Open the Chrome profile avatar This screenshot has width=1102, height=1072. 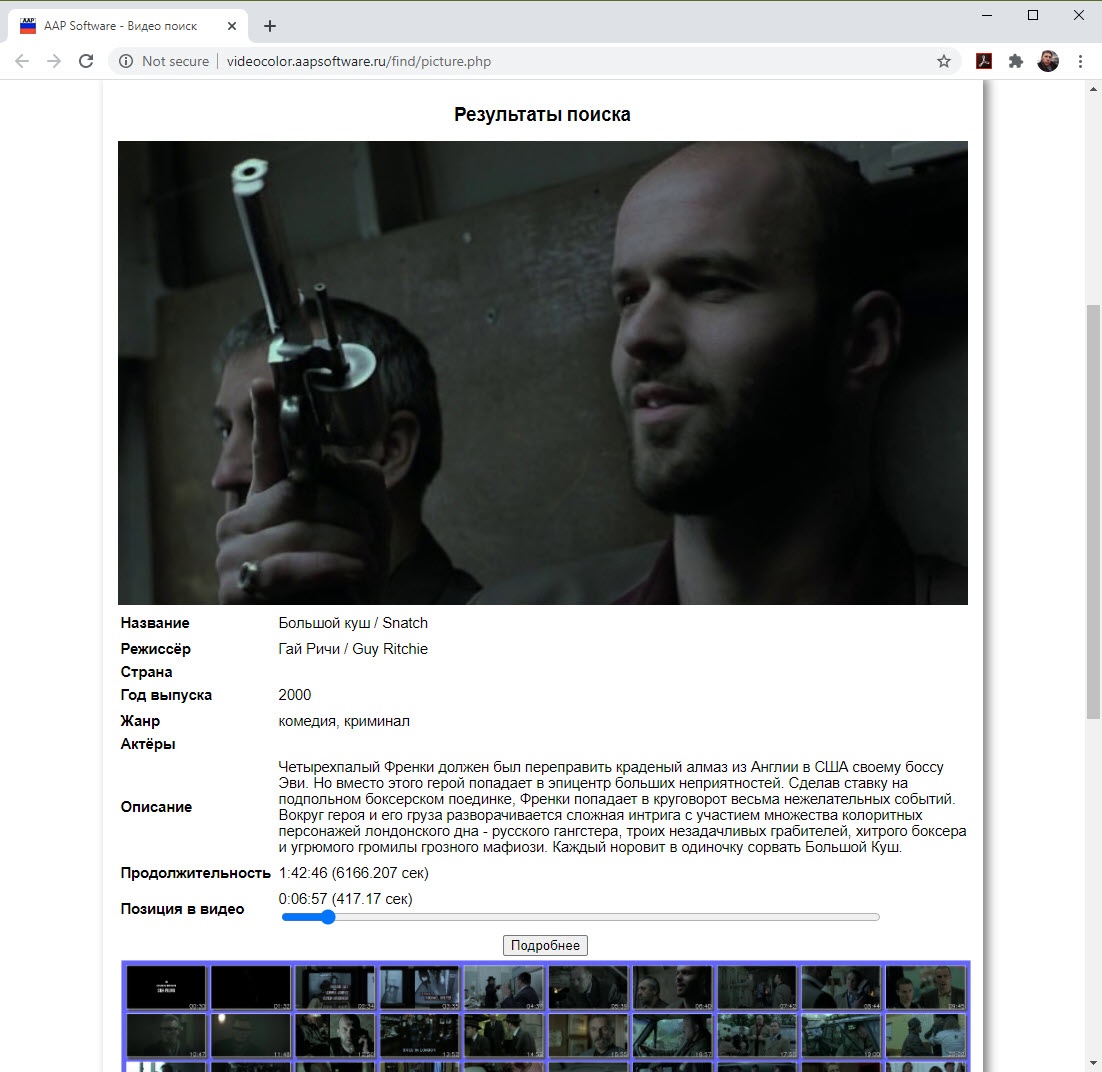click(1048, 61)
